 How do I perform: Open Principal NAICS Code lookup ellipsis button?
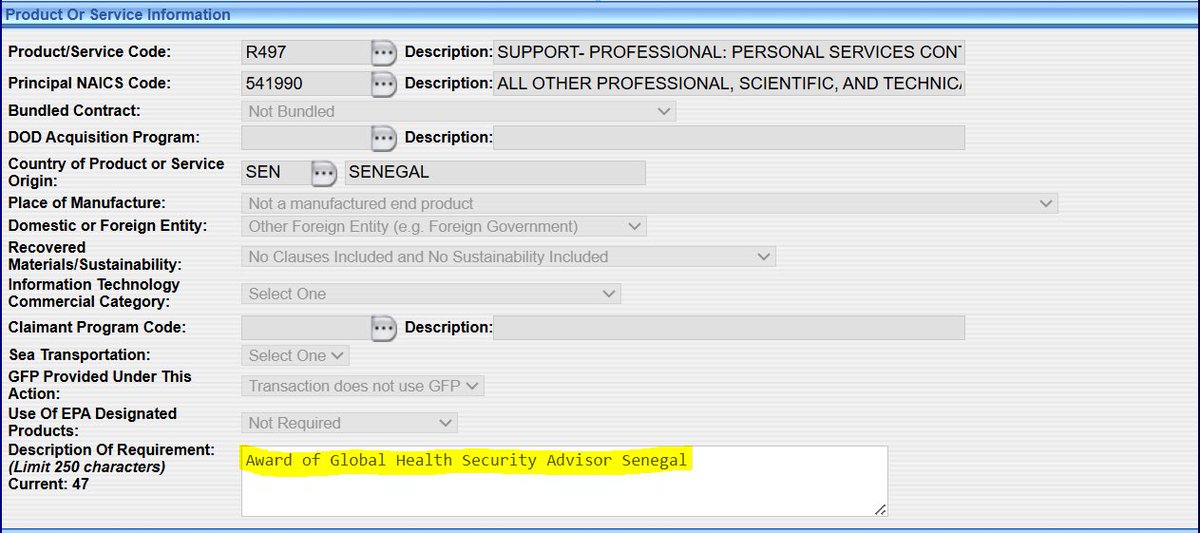click(384, 84)
